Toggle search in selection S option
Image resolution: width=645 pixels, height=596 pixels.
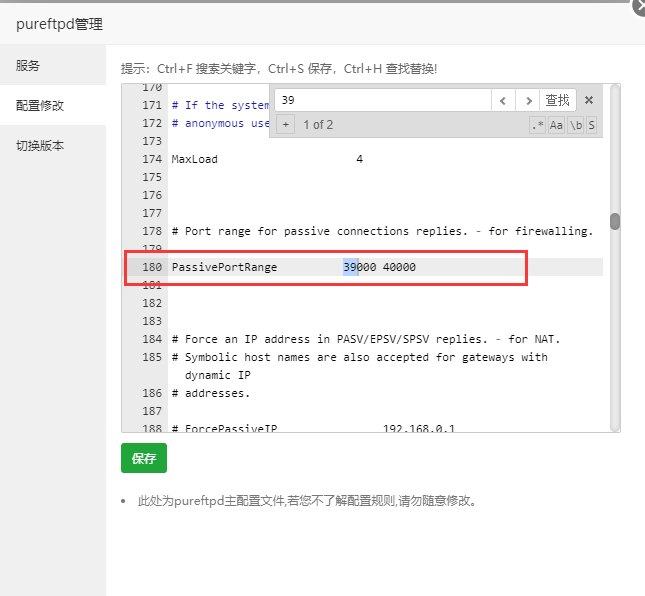[591, 125]
